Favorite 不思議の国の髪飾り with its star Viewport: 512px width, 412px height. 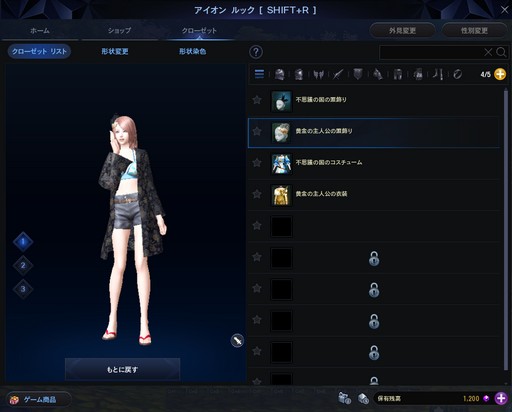click(257, 100)
